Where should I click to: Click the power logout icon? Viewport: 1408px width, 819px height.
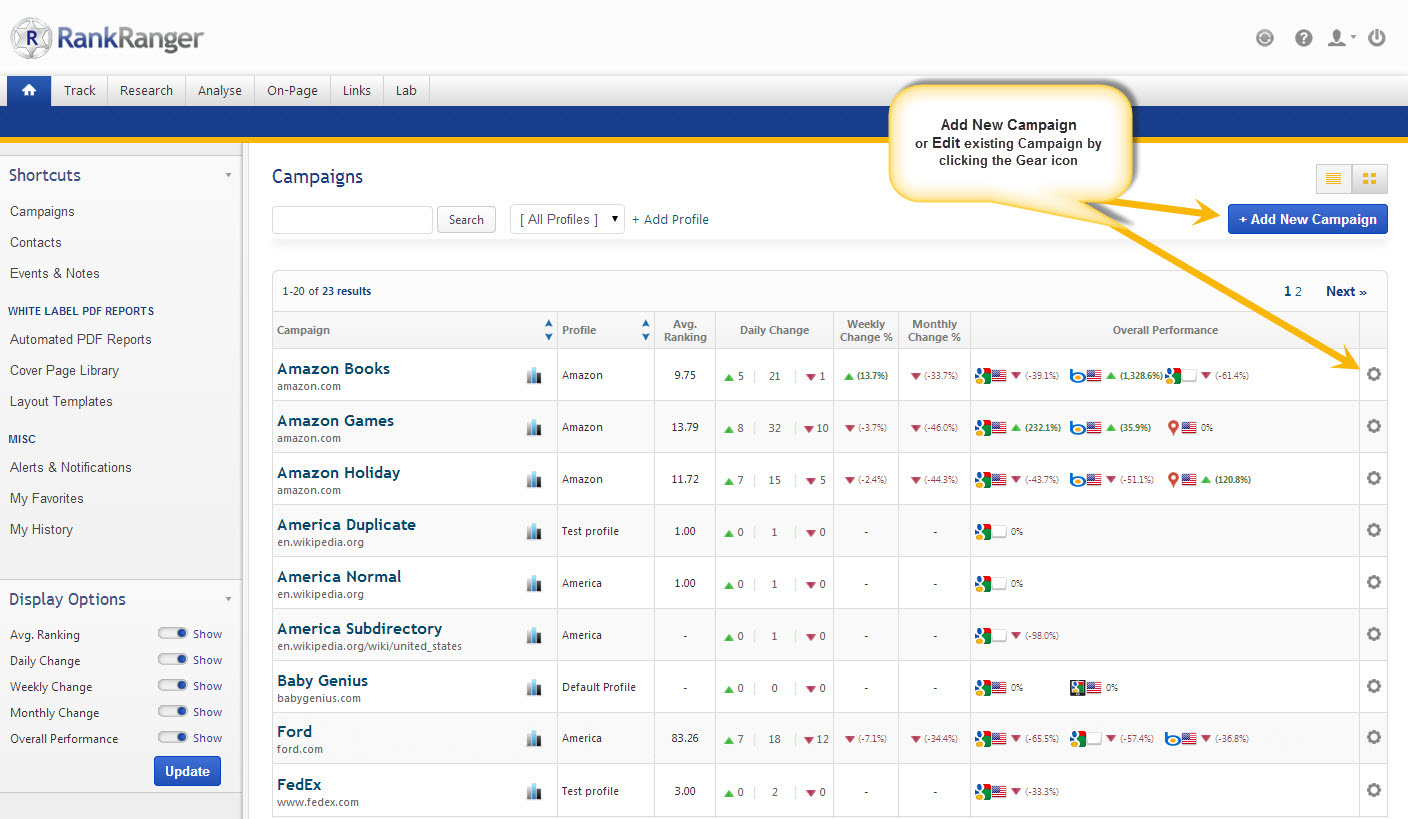click(1377, 38)
